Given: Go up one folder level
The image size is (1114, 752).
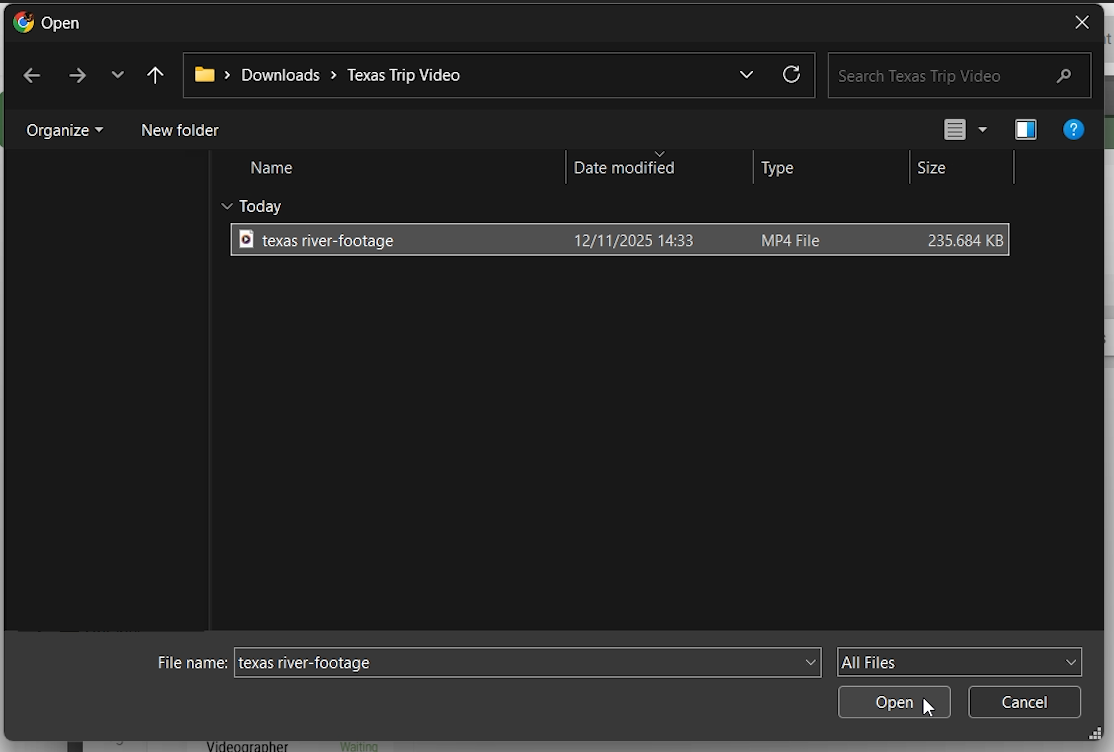Looking at the screenshot, I should (155, 76).
